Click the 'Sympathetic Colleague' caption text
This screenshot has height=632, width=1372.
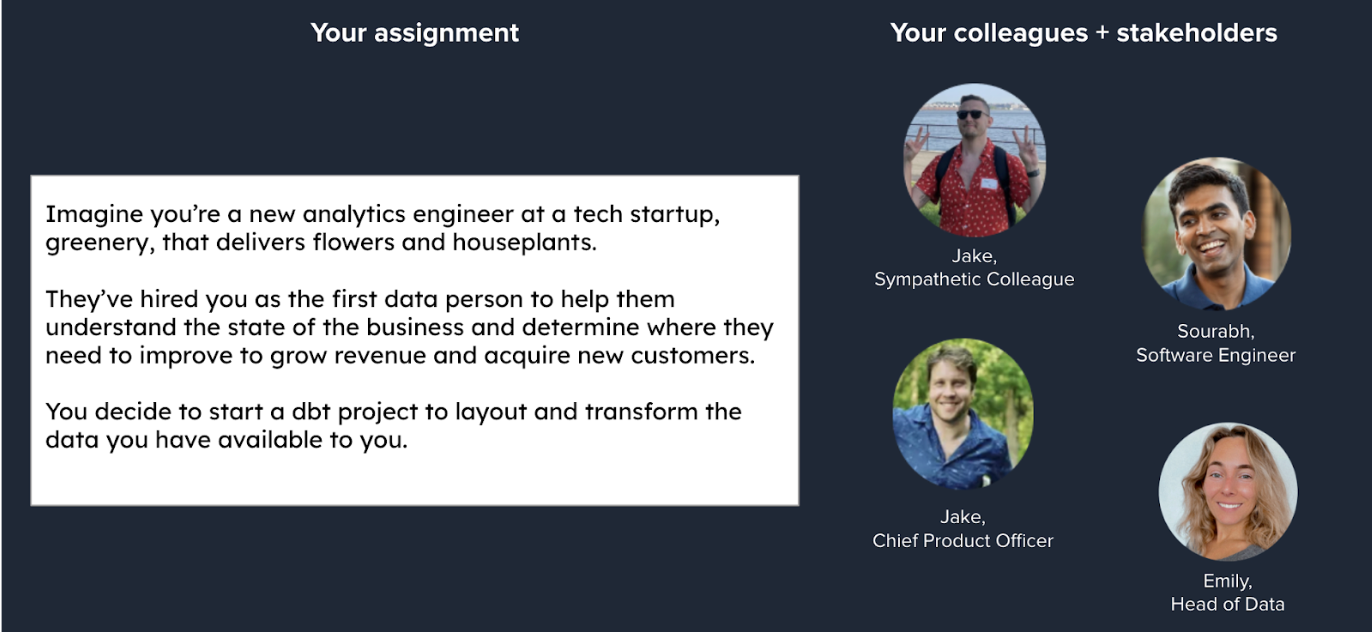coord(974,280)
